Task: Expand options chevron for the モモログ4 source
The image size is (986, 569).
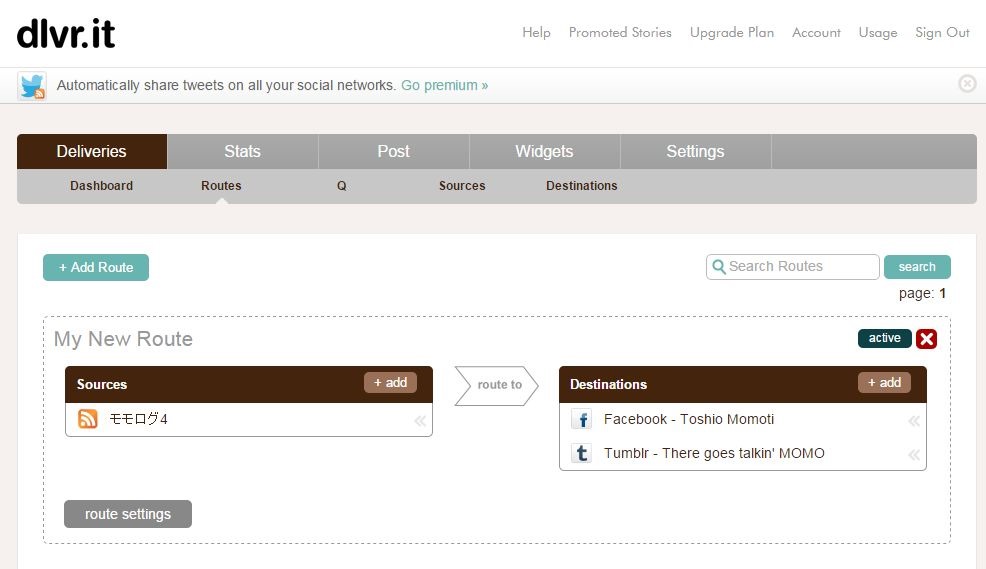Action: (x=420, y=421)
